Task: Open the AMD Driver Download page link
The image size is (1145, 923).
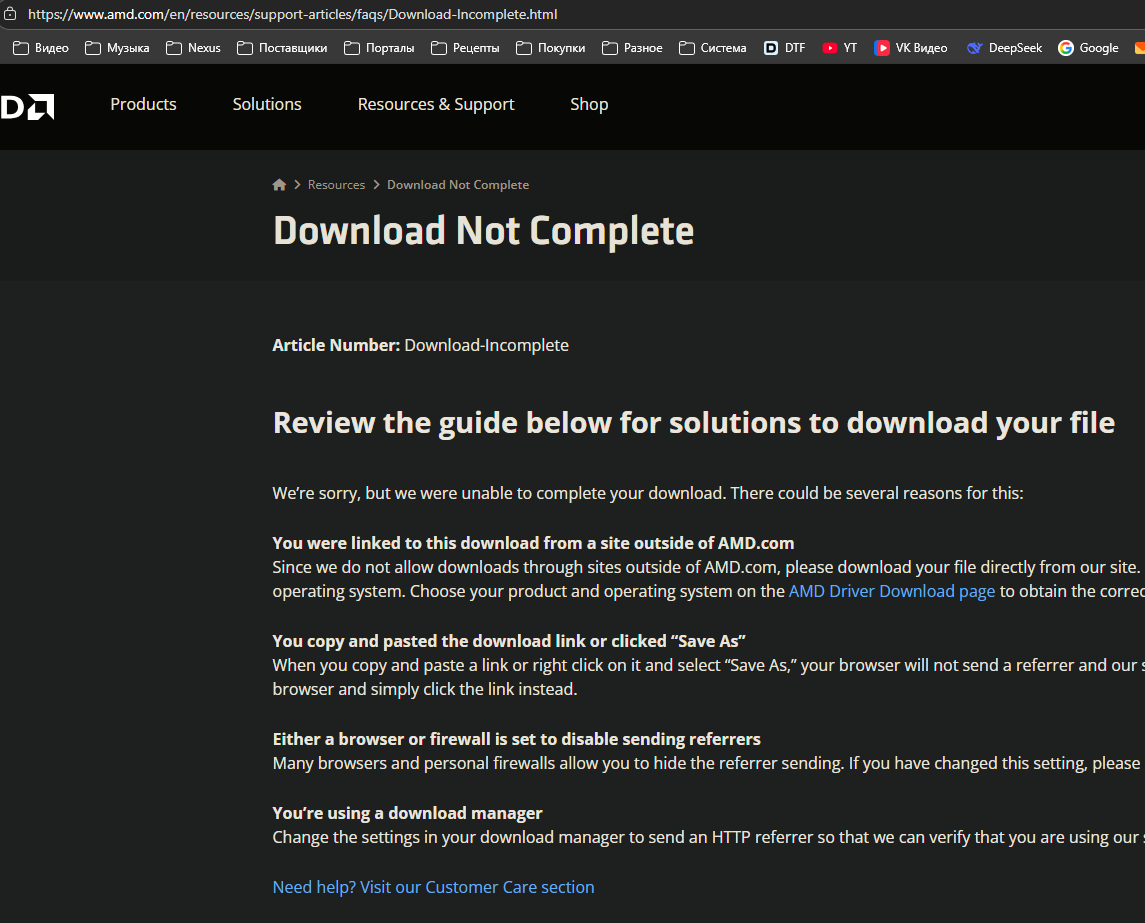Action: 892,591
